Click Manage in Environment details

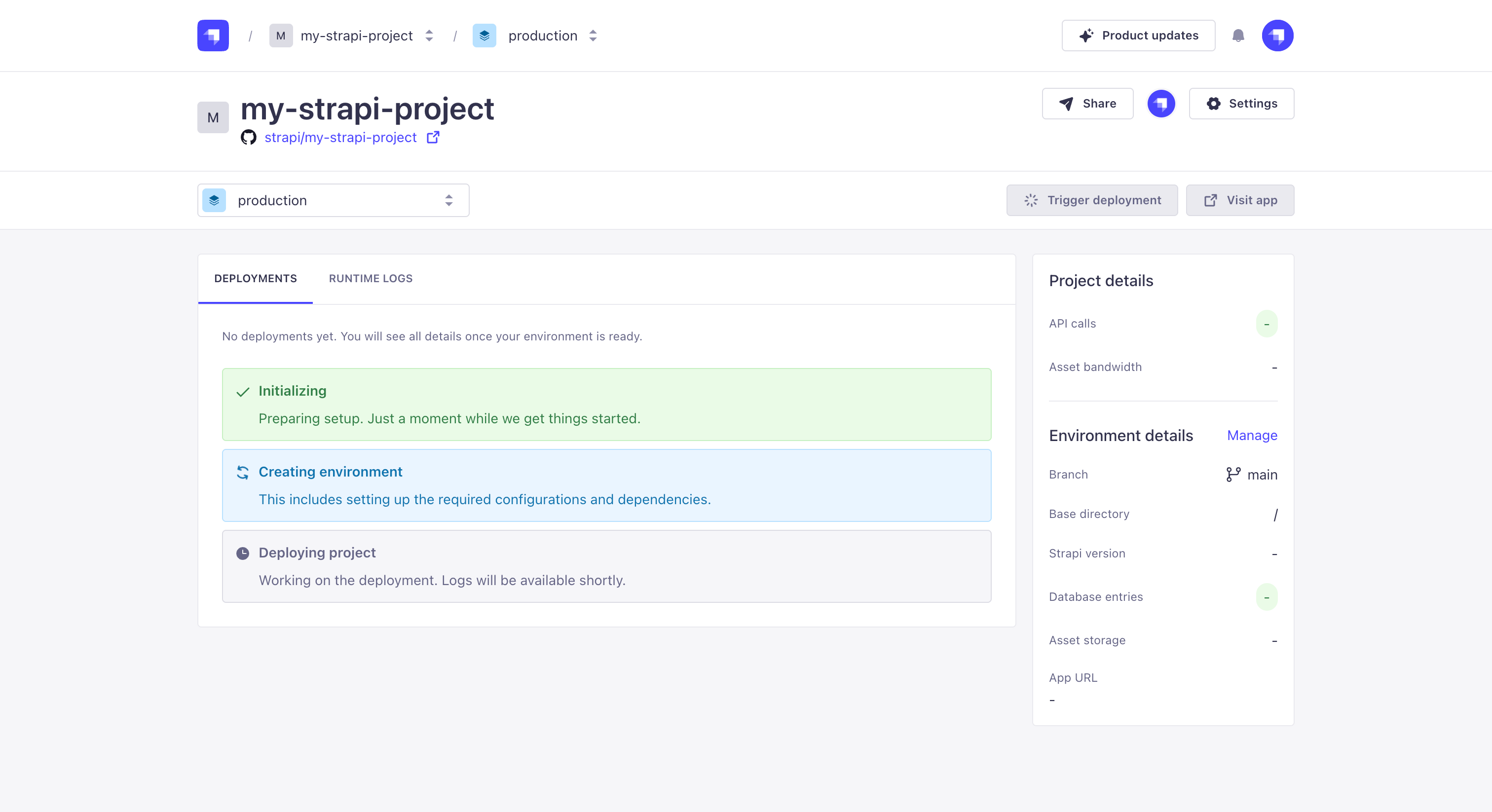pyautogui.click(x=1252, y=435)
